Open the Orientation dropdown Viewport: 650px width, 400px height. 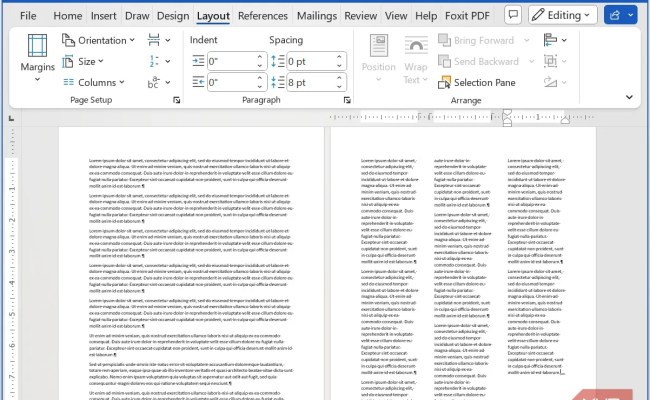(98, 40)
